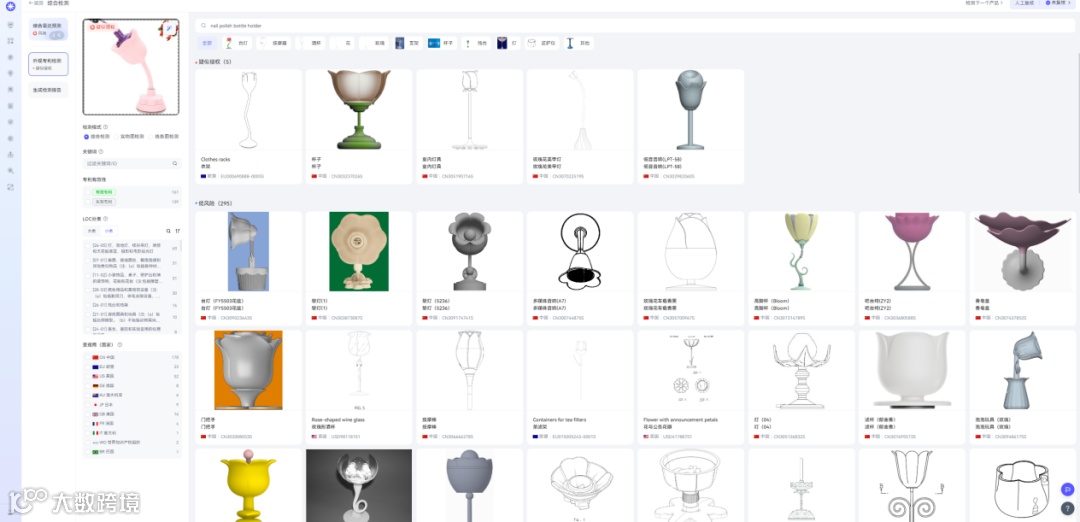This screenshot has width=1080, height=522.
Task: Click the sort icon beside LOC分类 tabs
Action: (178, 231)
